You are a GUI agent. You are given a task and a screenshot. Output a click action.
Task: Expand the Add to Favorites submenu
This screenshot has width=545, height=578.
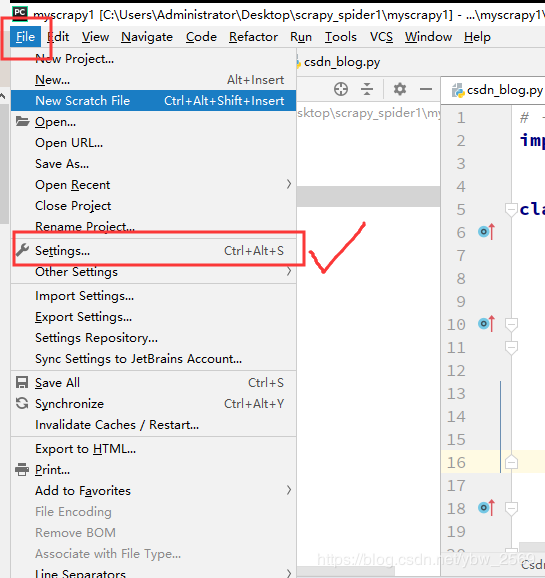(289, 490)
